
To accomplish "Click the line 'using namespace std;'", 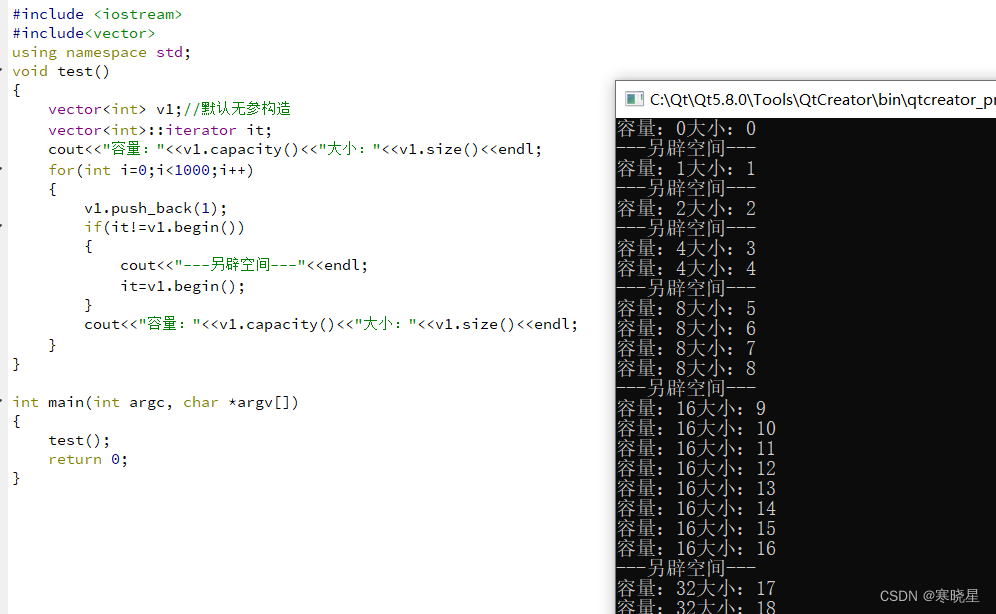I will click(101, 52).
